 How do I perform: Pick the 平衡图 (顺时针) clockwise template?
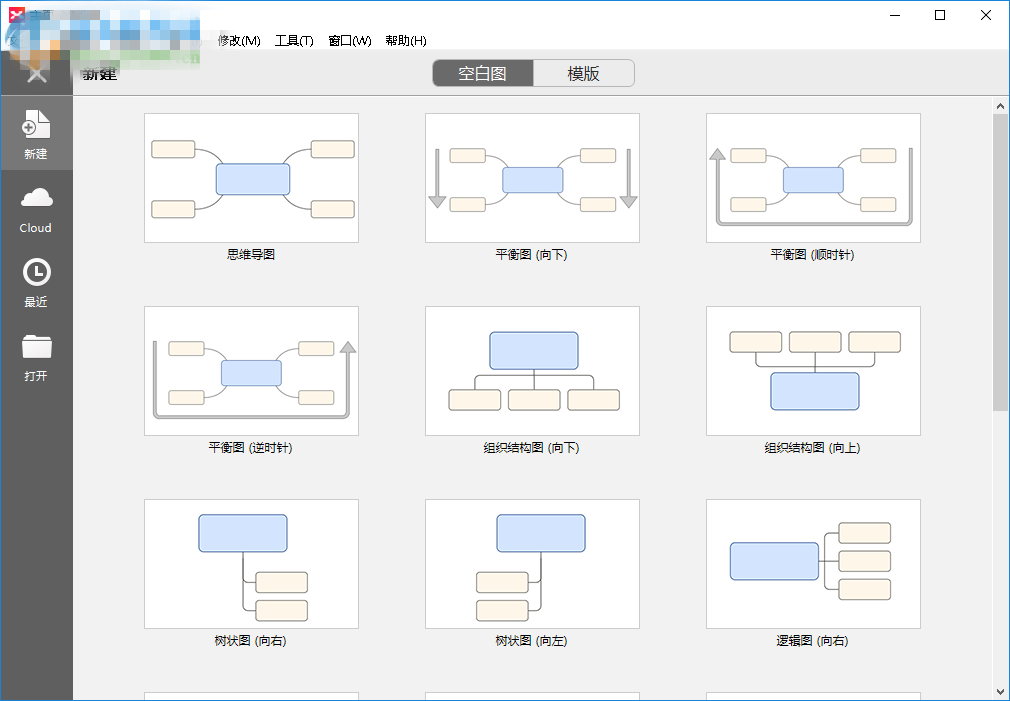click(x=813, y=178)
